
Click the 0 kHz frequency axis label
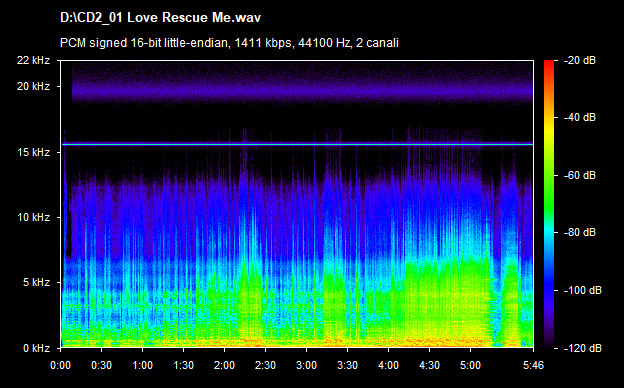point(36,348)
